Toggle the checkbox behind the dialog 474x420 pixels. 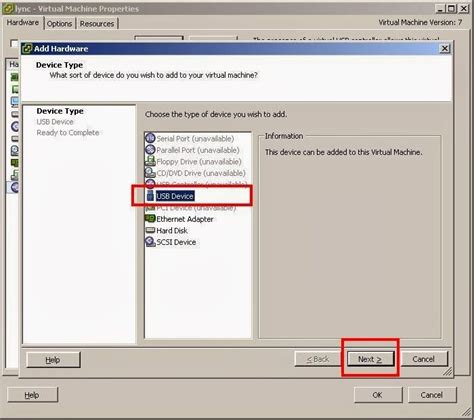(x=14, y=43)
